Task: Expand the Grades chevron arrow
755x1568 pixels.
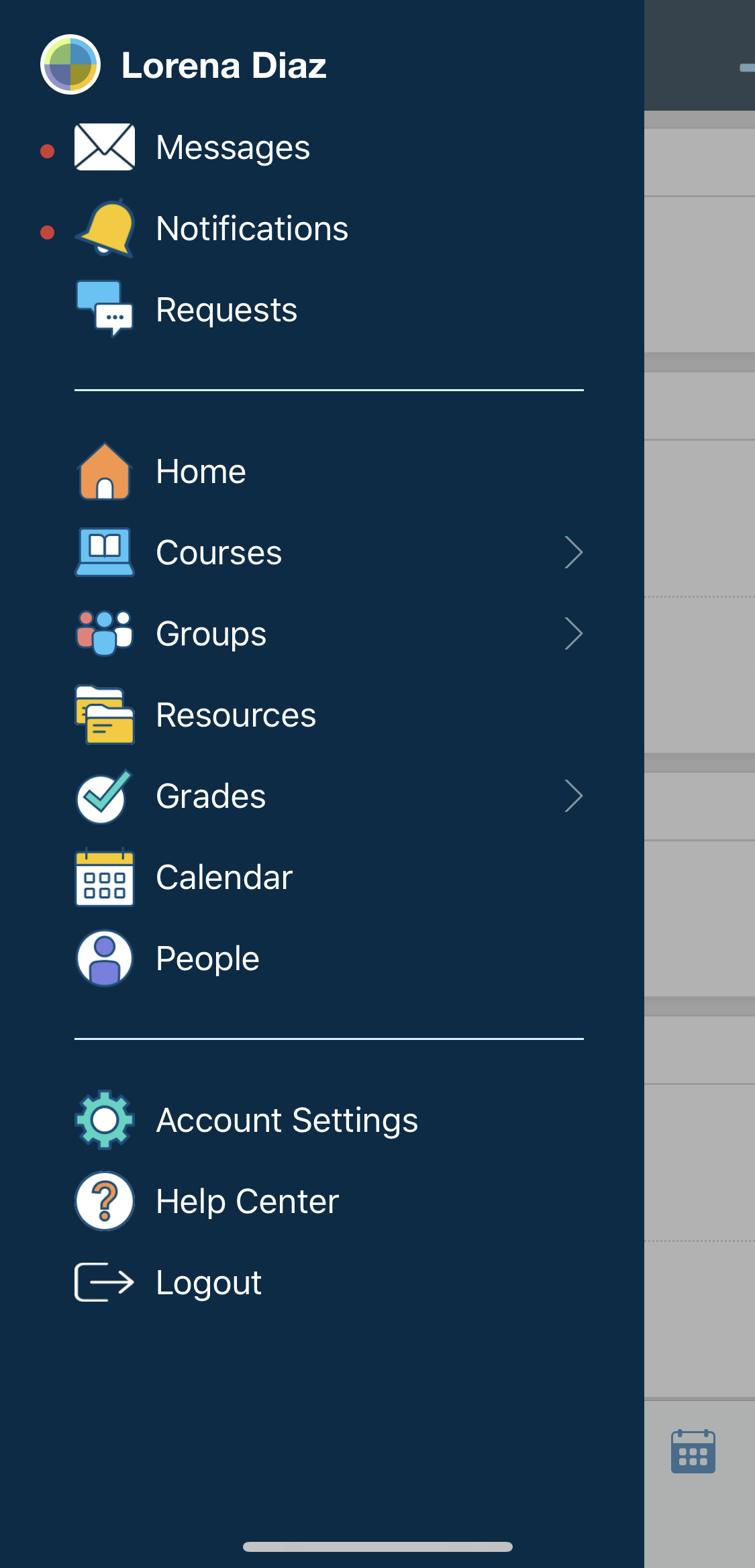Action: pos(573,796)
